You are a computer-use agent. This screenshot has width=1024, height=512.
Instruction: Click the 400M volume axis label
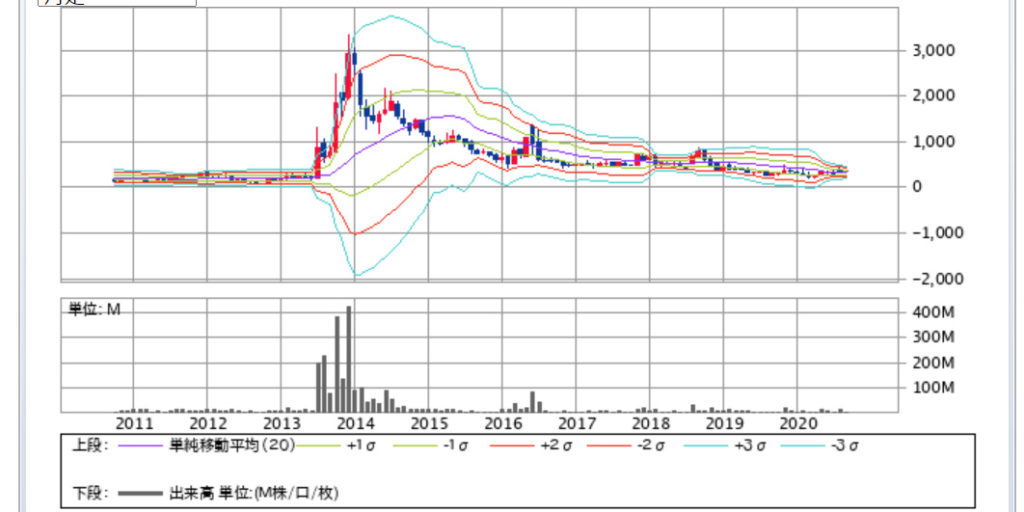(x=932, y=312)
